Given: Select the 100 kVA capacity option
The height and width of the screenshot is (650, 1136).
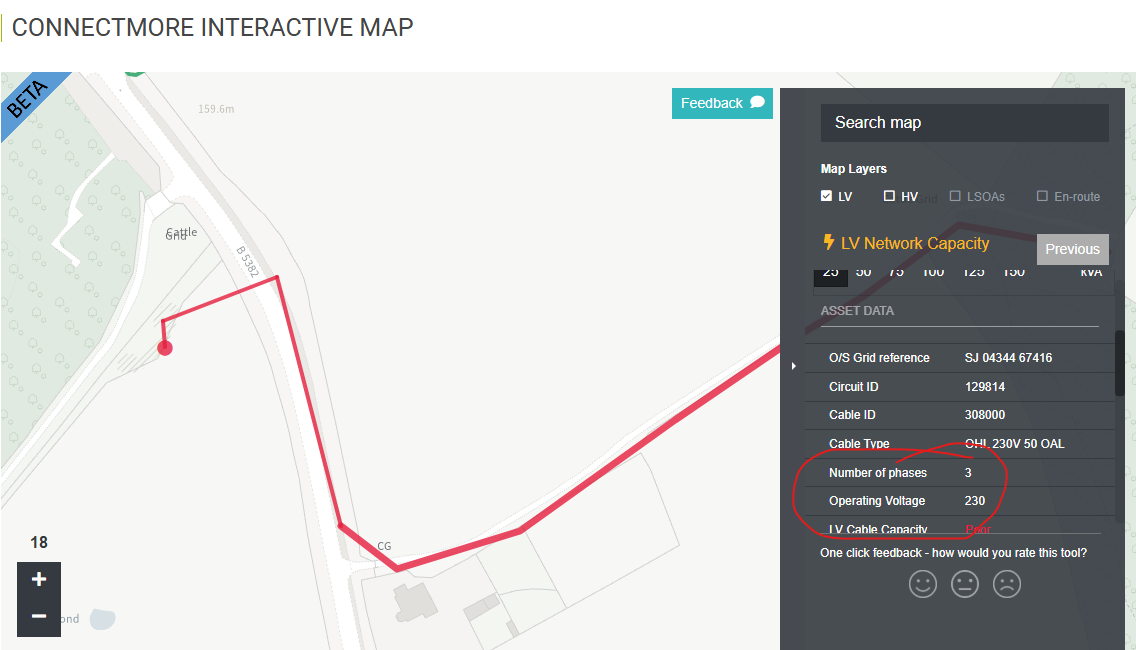Looking at the screenshot, I should coord(932,272).
